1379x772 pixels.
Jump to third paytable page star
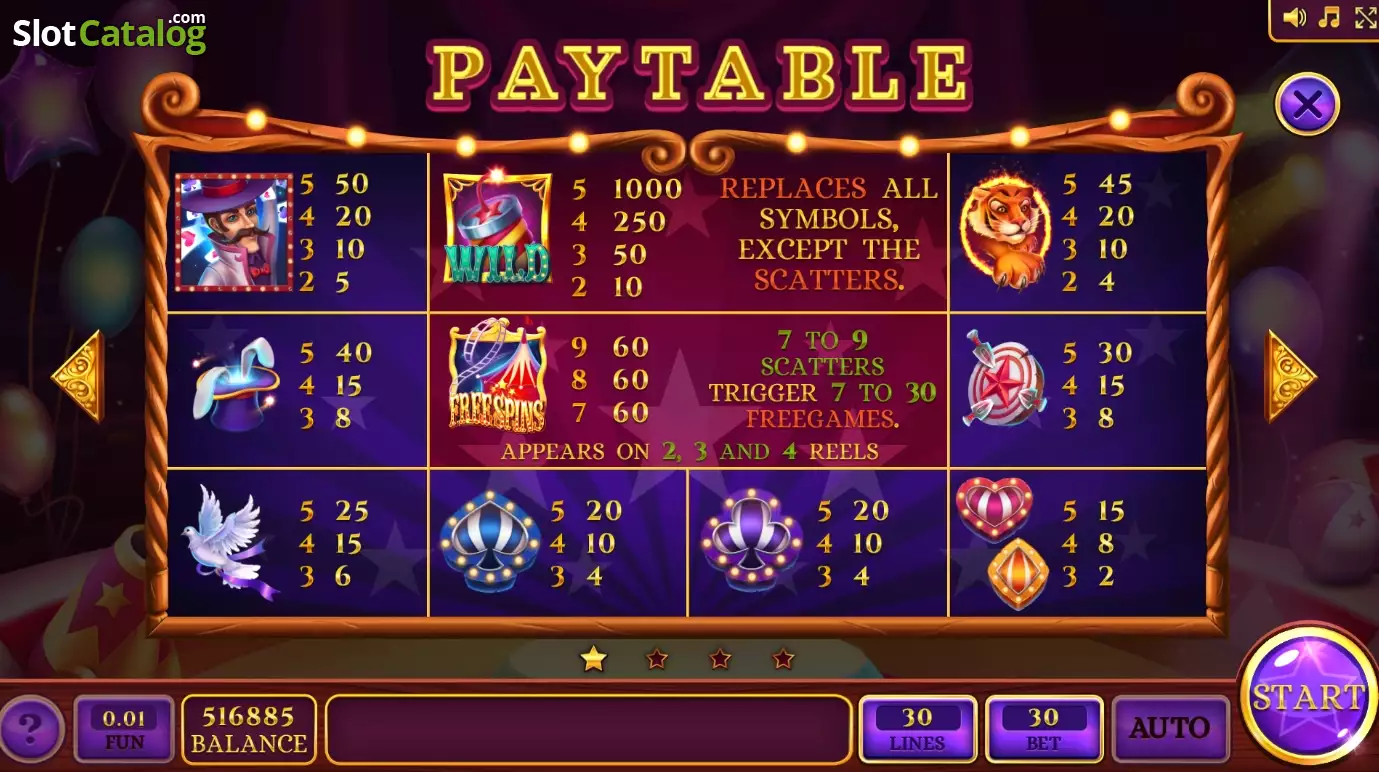coord(720,659)
